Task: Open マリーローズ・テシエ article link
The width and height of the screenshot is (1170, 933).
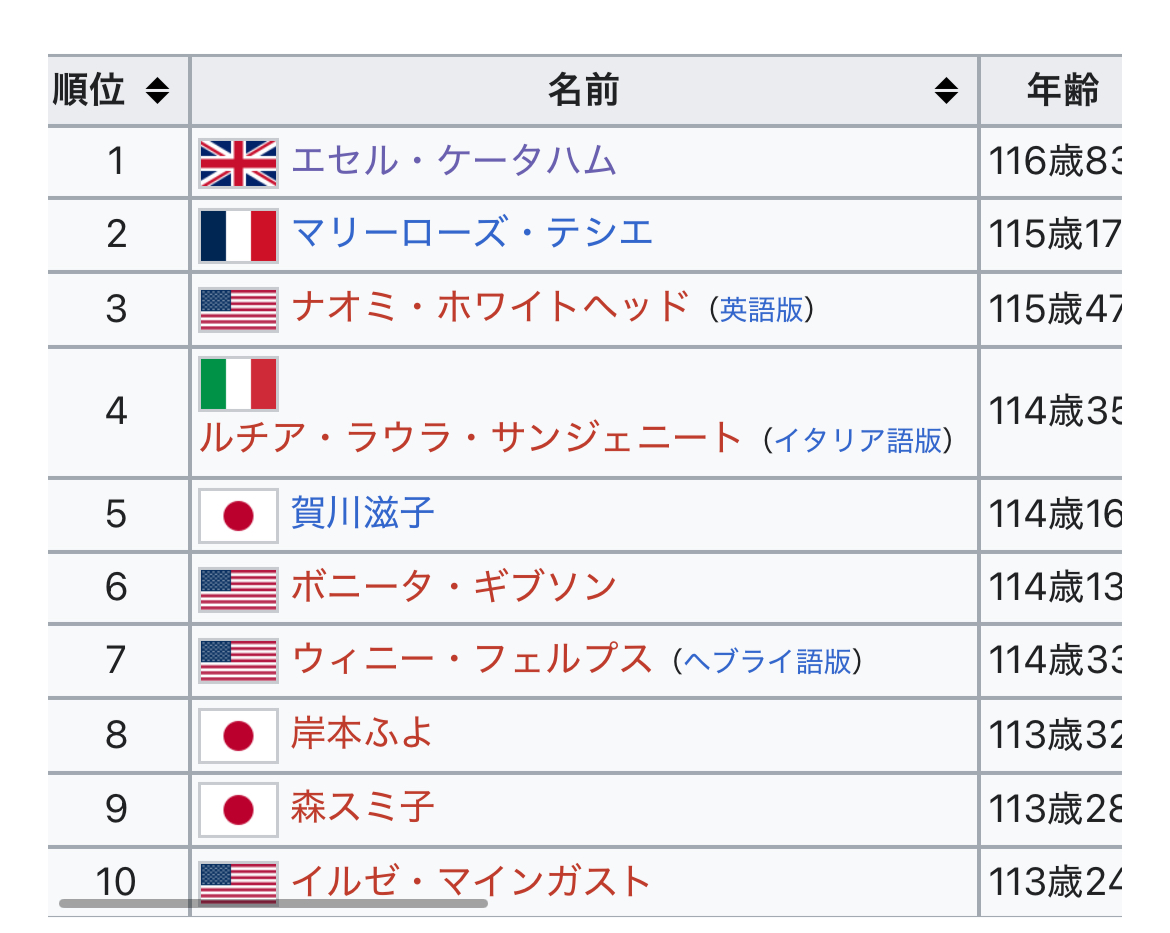Action: [472, 234]
